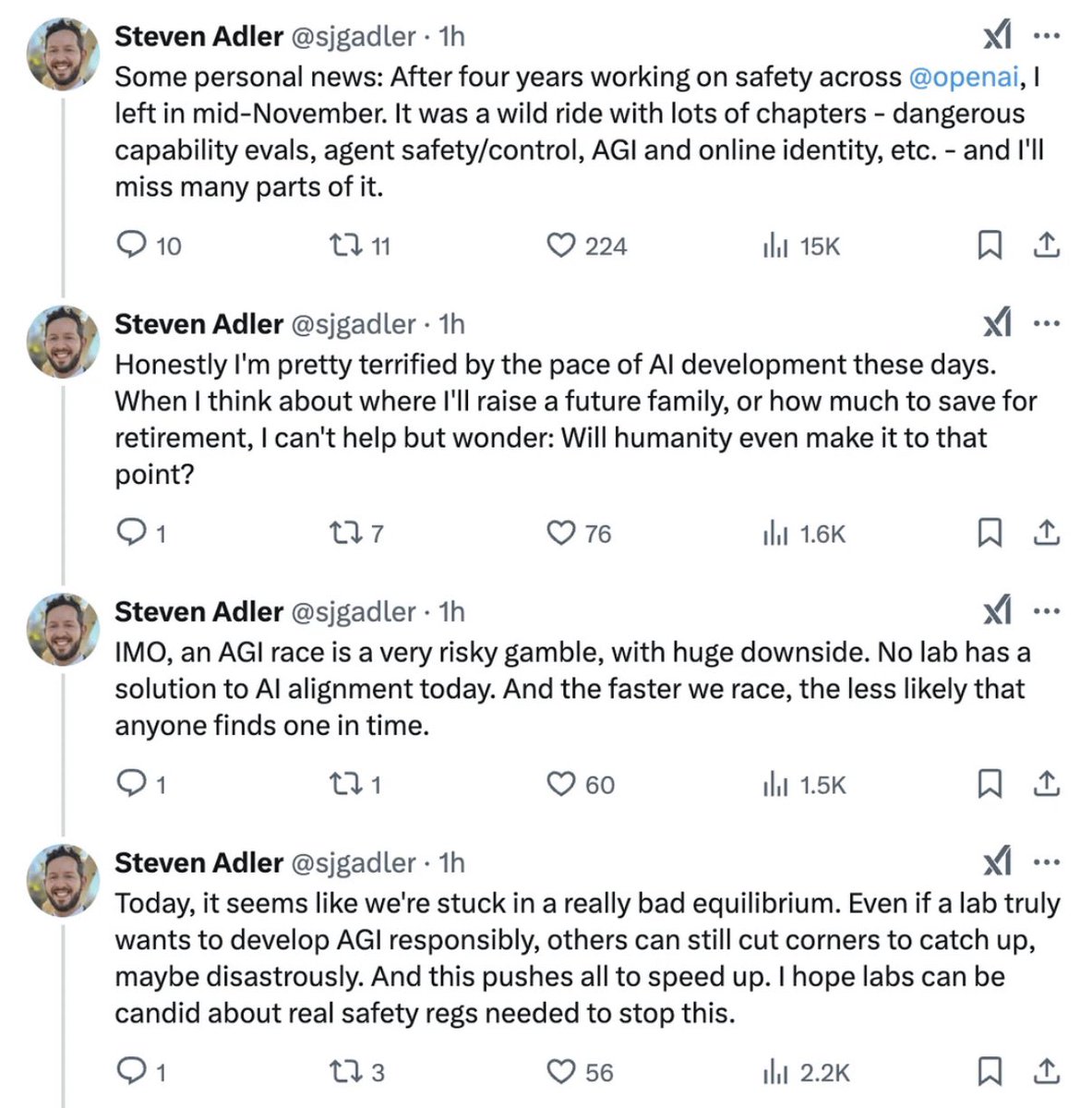Open Grok icon on "bad equilibrium" tweet
This screenshot has width=1092, height=1108.
click(x=997, y=862)
